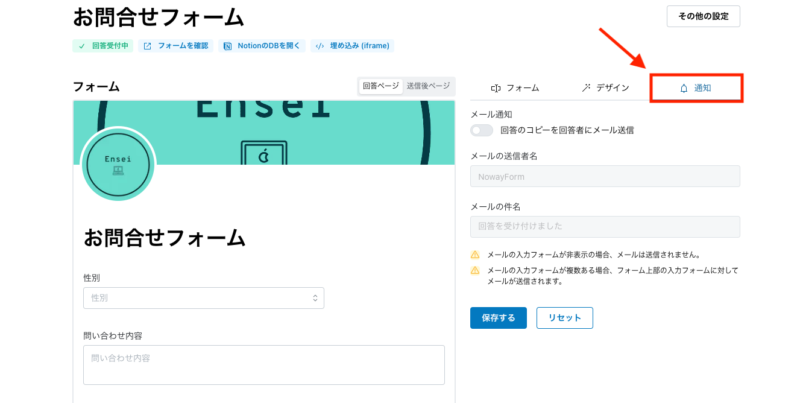The image size is (800, 403).
Task: Select the フォーム settings tab
Action: pyautogui.click(x=514, y=88)
